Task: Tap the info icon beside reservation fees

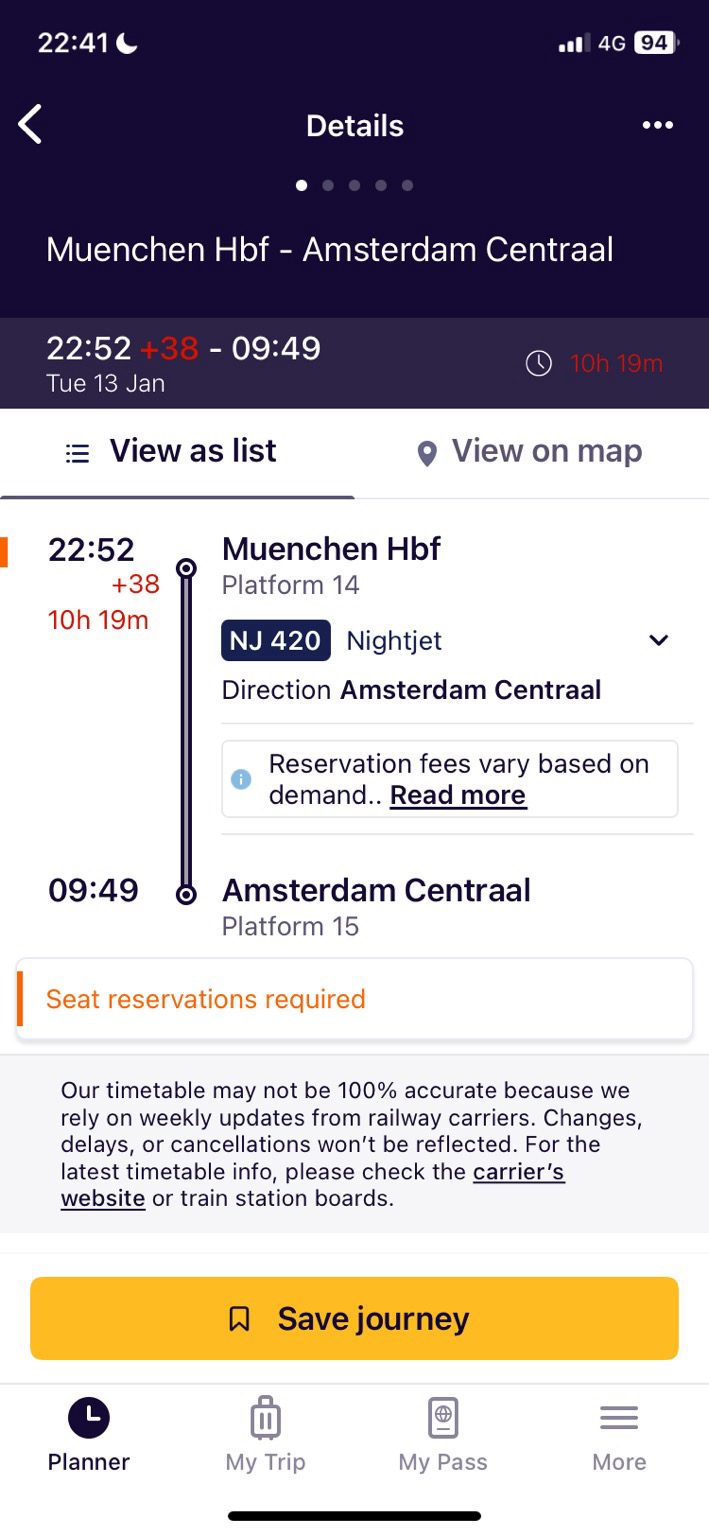Action: (241, 779)
